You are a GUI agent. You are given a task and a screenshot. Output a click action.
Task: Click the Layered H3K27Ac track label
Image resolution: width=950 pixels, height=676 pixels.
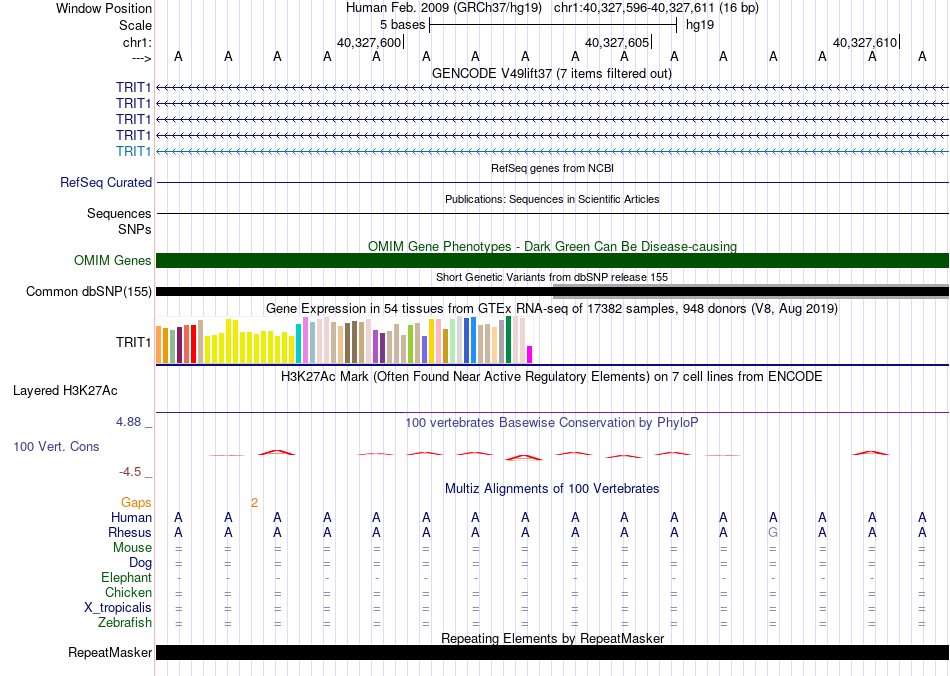point(65,390)
